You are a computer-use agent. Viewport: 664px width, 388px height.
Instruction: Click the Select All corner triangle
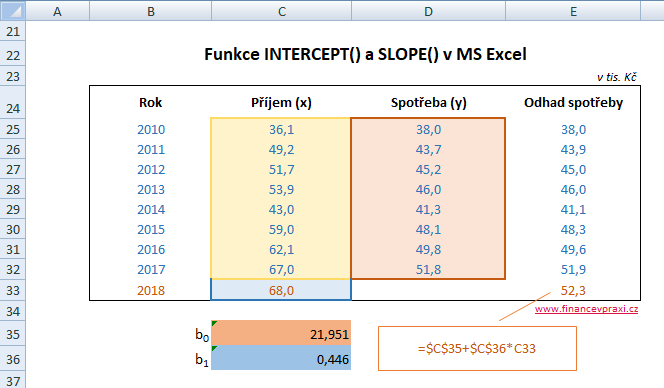tap(13, 11)
